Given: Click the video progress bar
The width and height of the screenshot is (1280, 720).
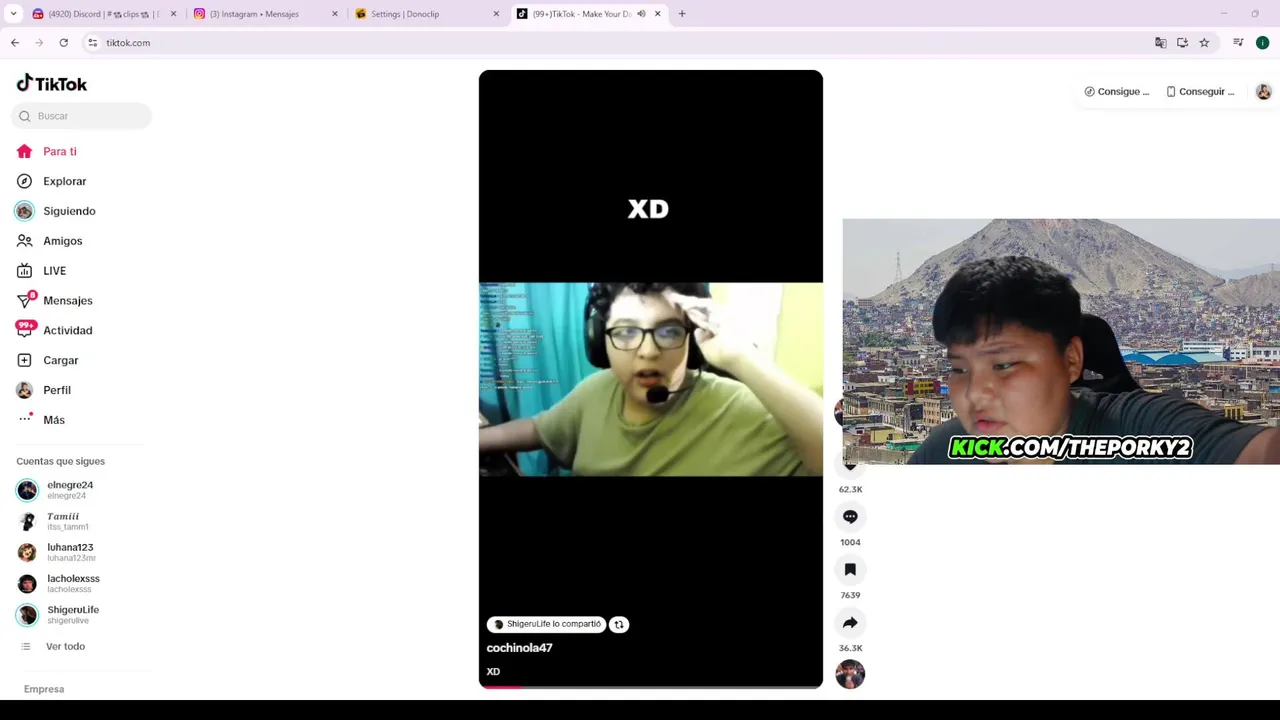Looking at the screenshot, I should tap(650, 686).
